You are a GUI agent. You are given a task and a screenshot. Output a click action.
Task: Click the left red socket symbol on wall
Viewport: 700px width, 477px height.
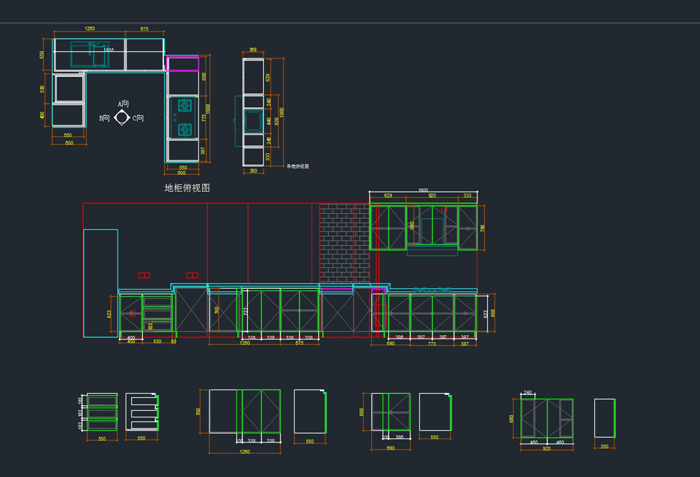pos(144,275)
